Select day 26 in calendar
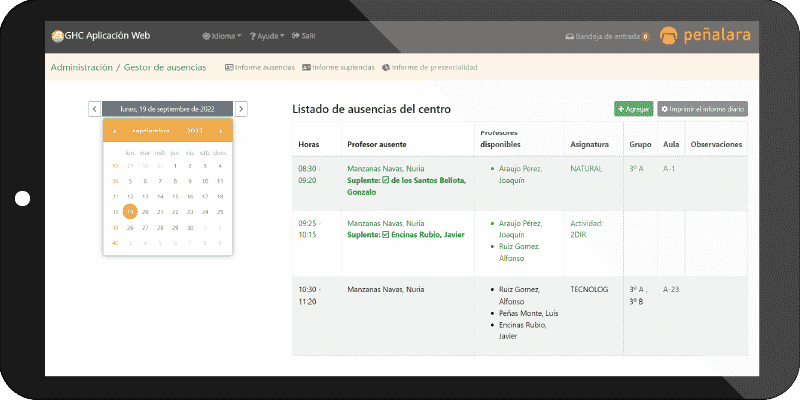800x400 pixels. [130, 228]
